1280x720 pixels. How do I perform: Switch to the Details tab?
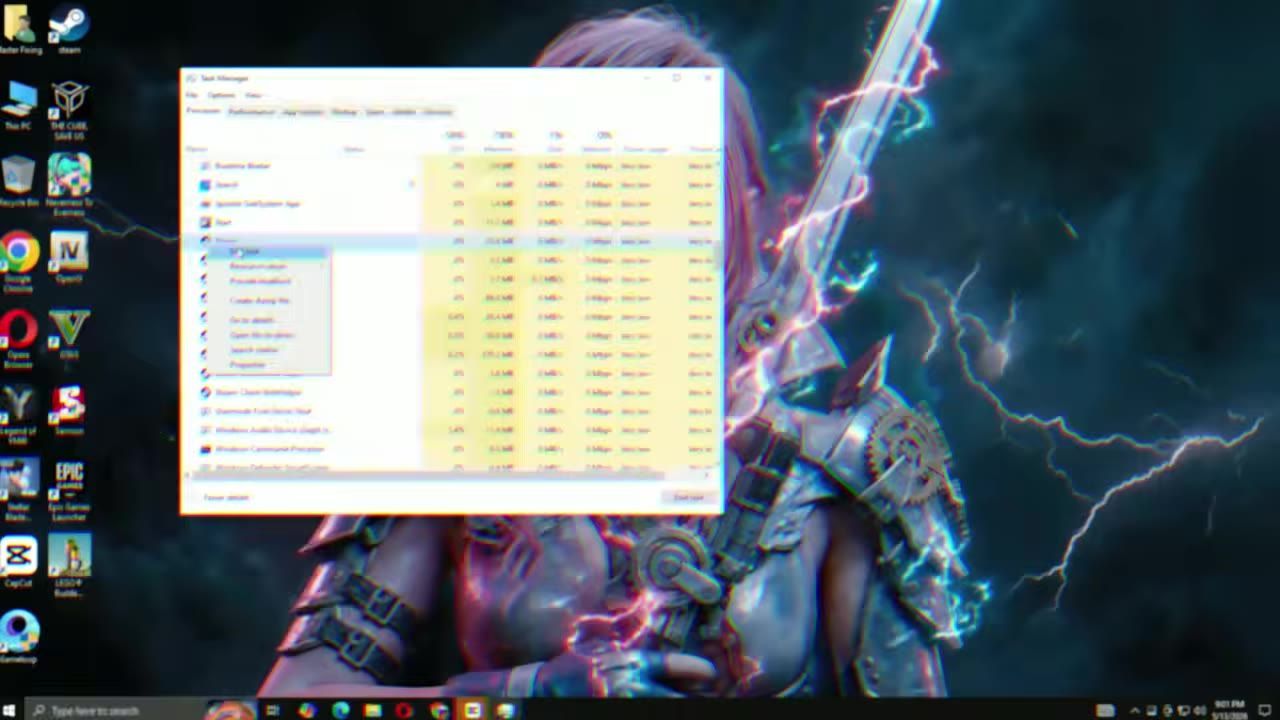tap(404, 111)
